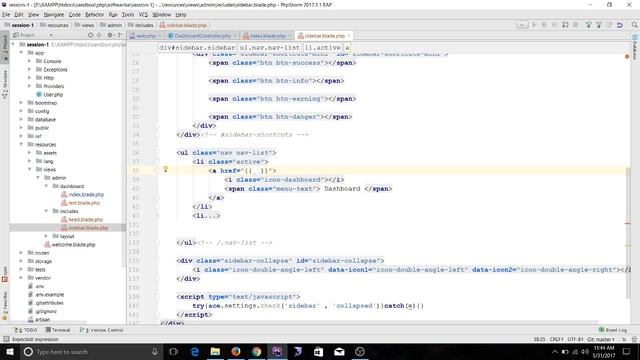Viewport: 640px width, 360px height.
Task: Open File Explorer from taskbar
Action: (215, 351)
